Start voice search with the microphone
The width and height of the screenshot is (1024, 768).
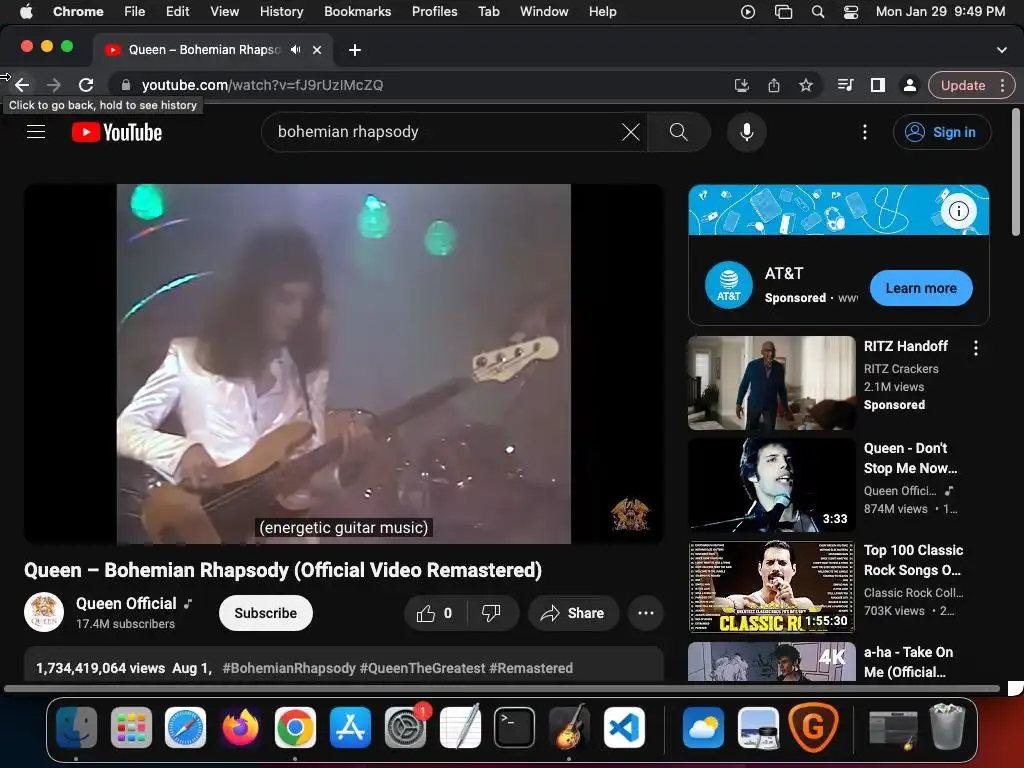pyautogui.click(x=746, y=132)
